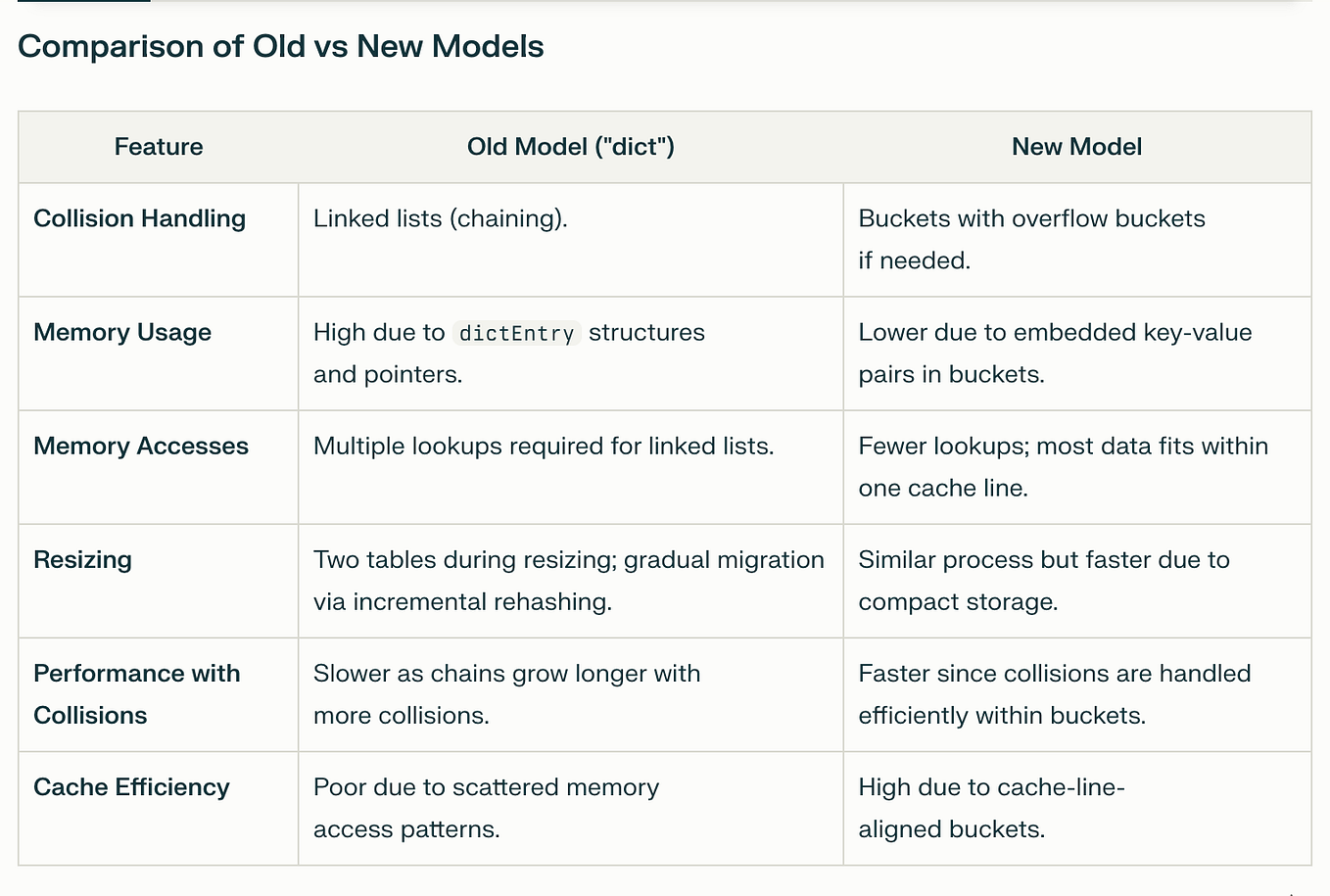Click the "Fewer lookups; most data fits" cell

point(1077,467)
